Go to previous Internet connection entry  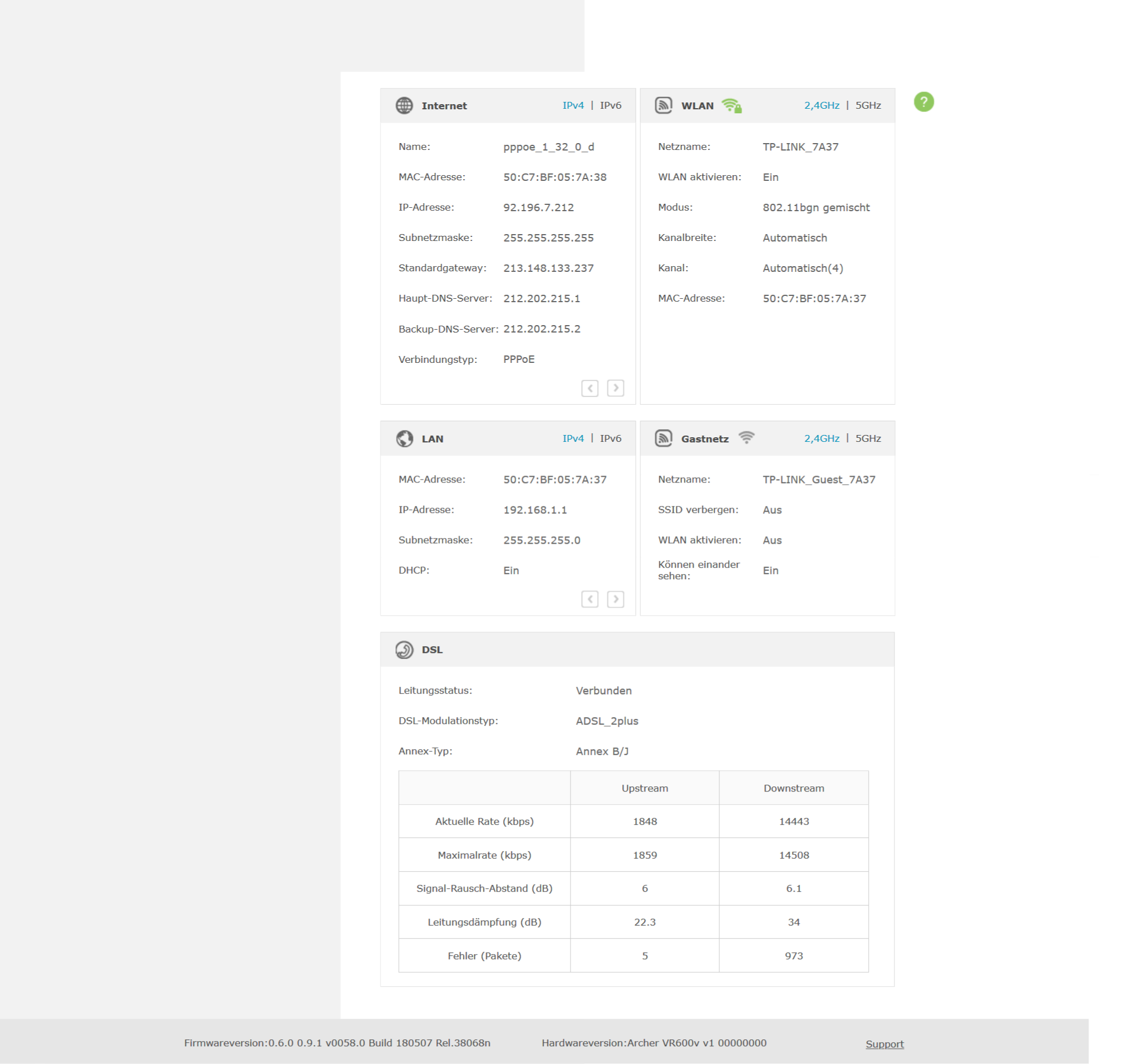coord(589,388)
